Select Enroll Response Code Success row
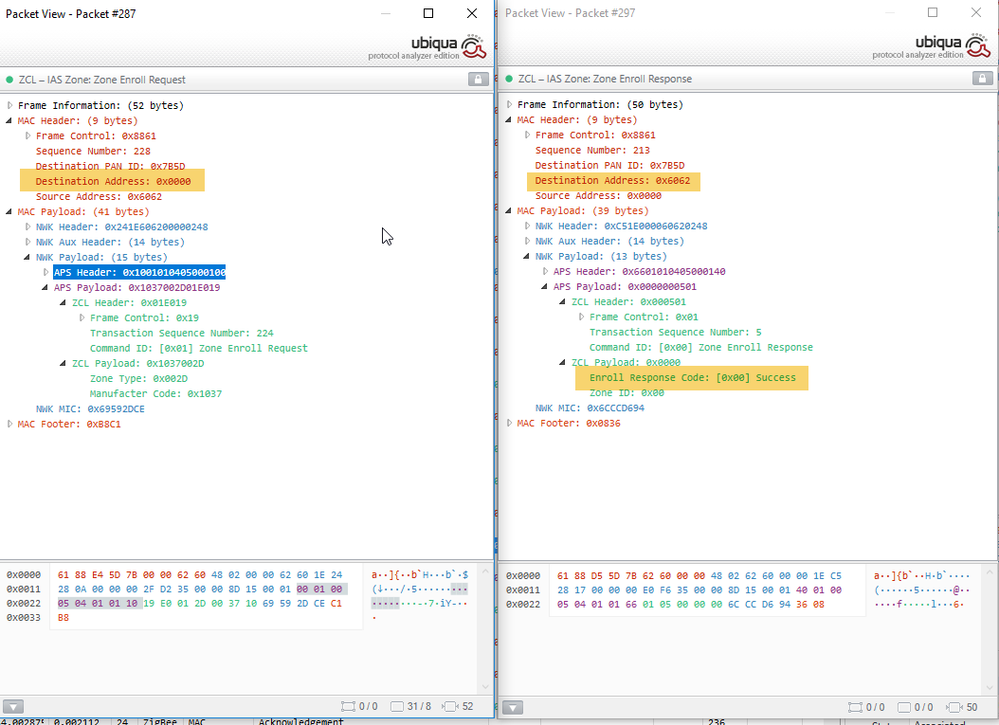This screenshot has height=725, width=999. pos(693,378)
